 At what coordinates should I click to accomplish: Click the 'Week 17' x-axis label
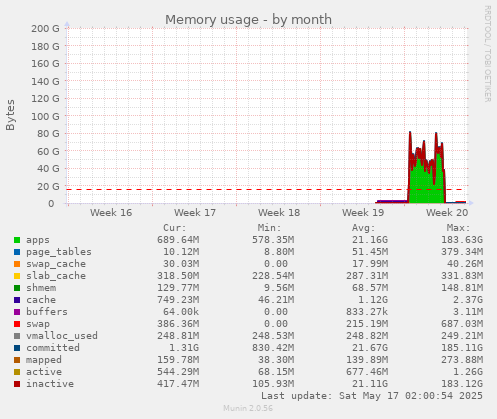[195, 213]
